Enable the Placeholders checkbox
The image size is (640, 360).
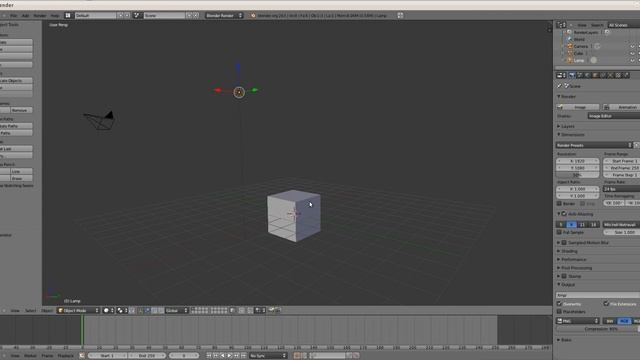pos(560,311)
